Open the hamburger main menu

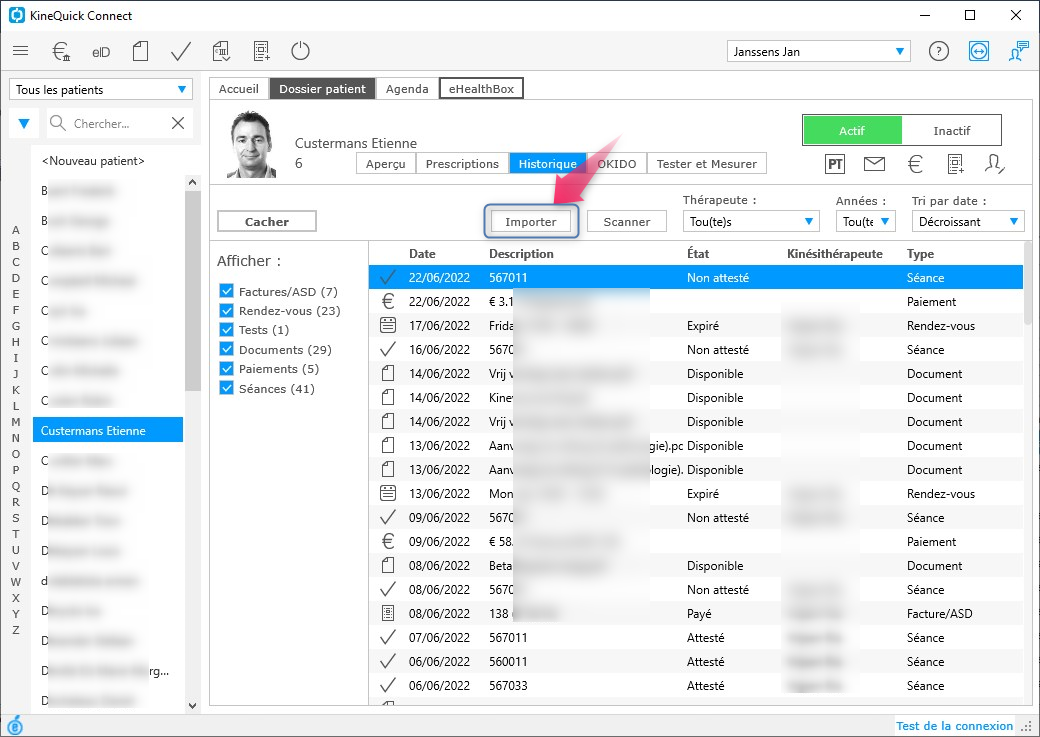[x=21, y=51]
